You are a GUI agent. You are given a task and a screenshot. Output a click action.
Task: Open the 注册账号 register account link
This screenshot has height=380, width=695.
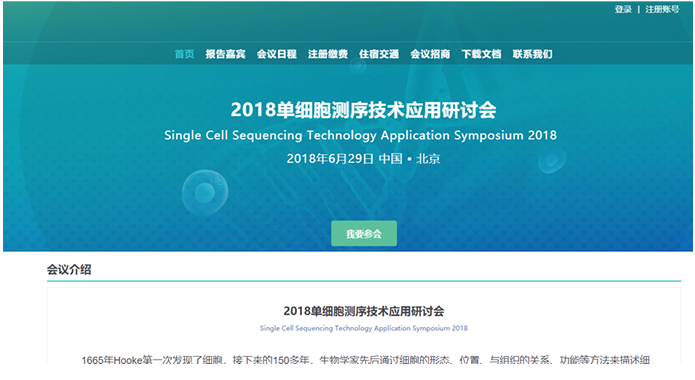662,9
